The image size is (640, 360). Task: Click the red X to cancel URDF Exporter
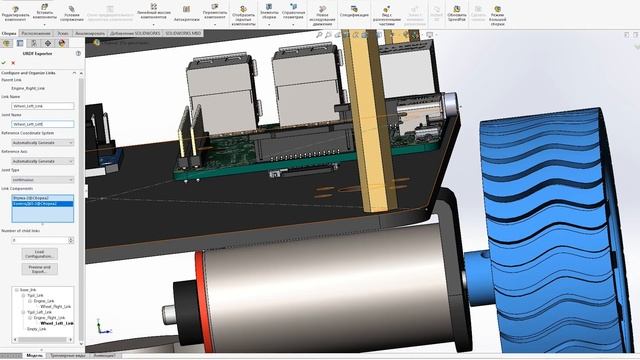click(13, 63)
